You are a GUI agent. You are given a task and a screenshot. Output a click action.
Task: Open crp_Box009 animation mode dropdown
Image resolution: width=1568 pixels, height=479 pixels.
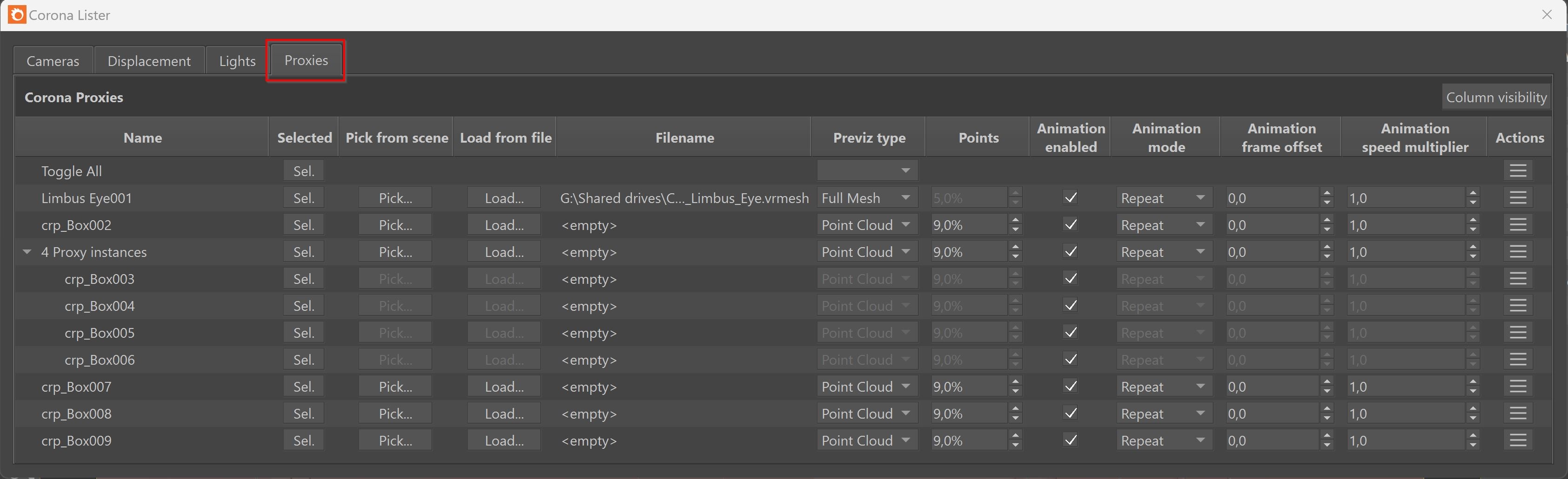point(1164,440)
